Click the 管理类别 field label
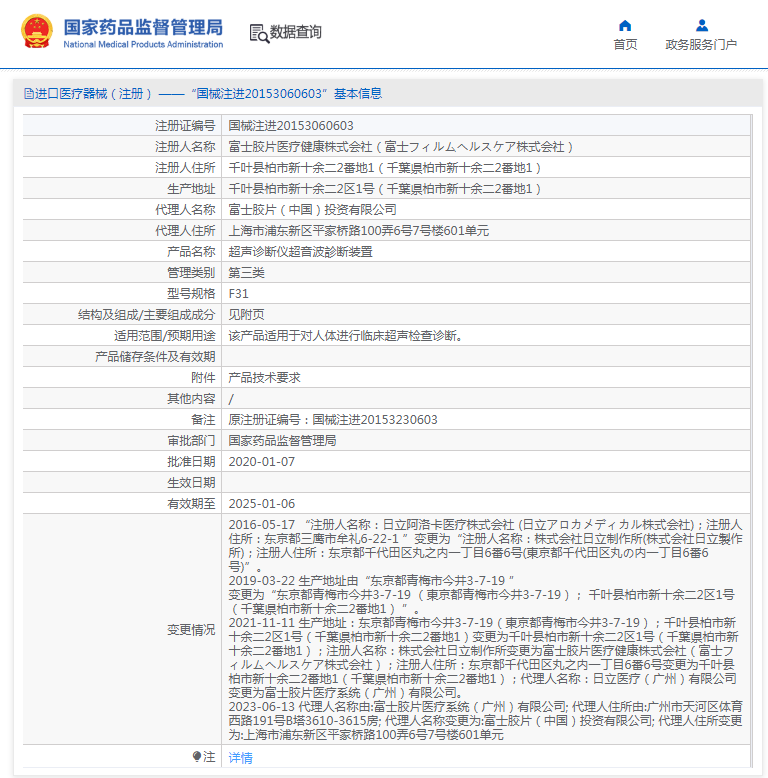 (x=191, y=272)
